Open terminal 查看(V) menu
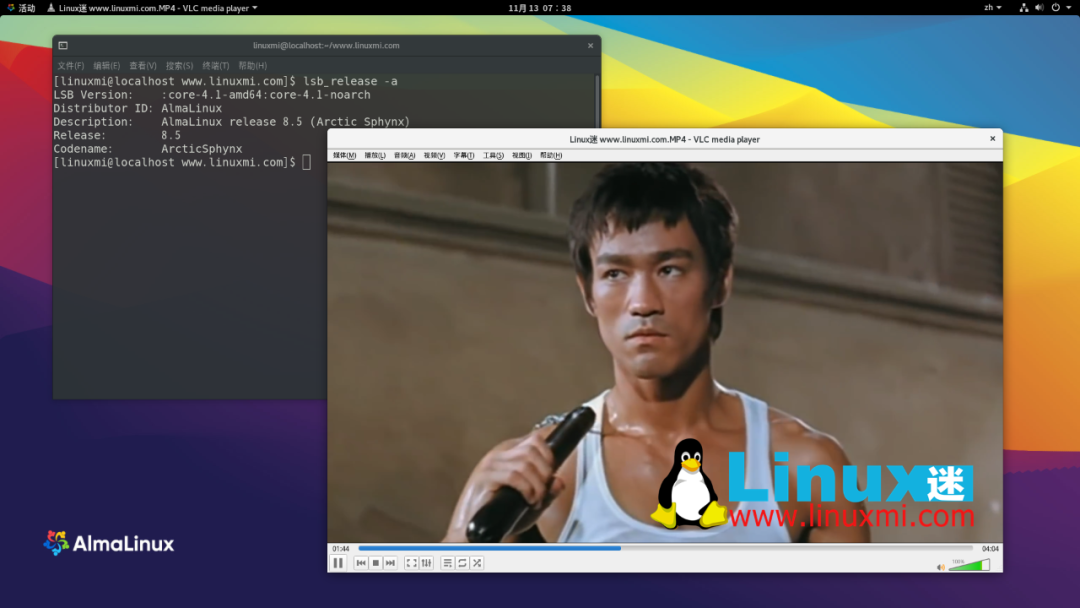This screenshot has width=1080, height=608. [x=143, y=66]
